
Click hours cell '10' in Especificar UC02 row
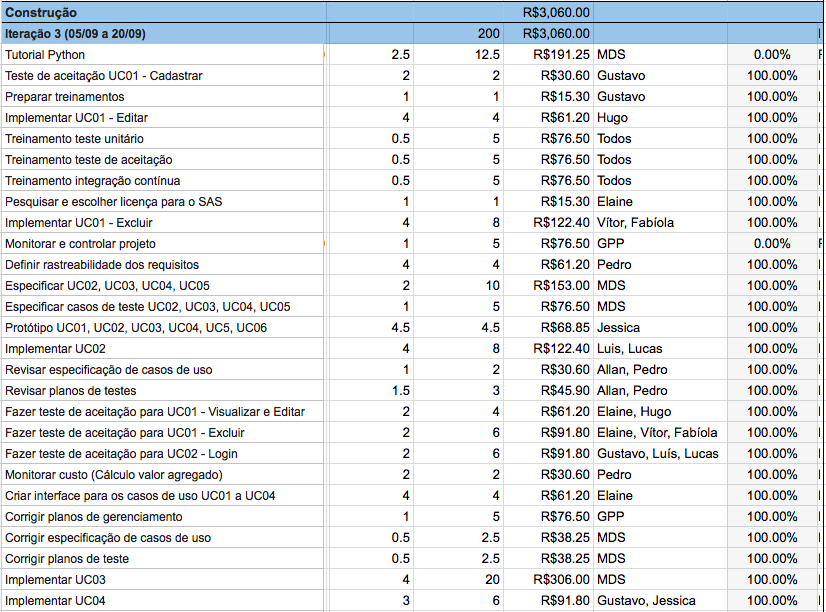pyautogui.click(x=458, y=286)
